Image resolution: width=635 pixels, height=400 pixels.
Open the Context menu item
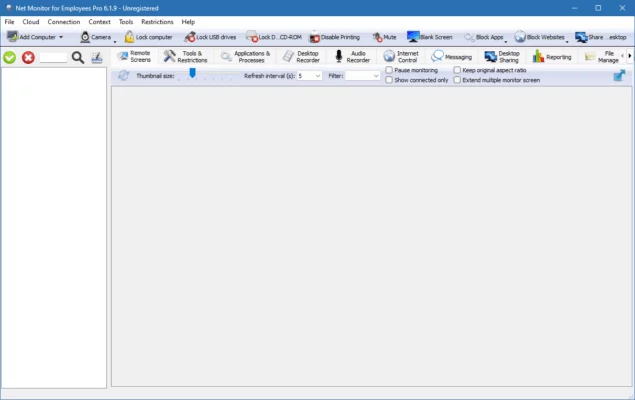click(x=99, y=22)
